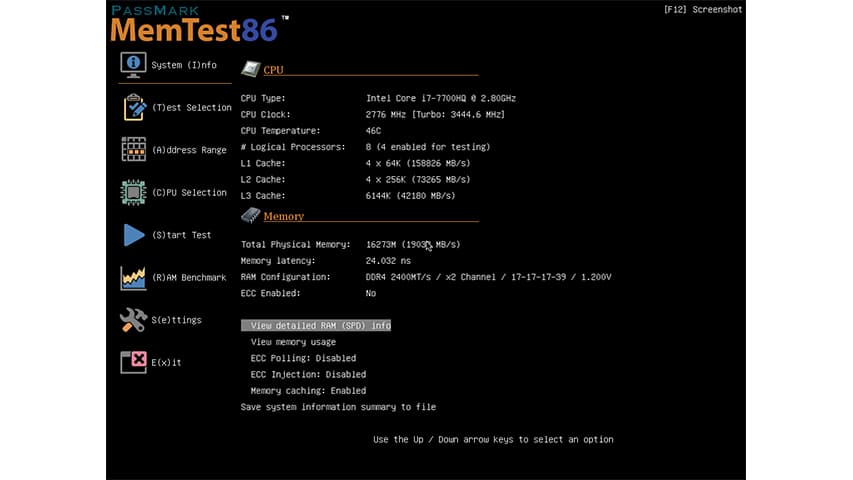This screenshot has width=853, height=480.
Task: Click the L3 Cache: label
Action: tap(263, 196)
